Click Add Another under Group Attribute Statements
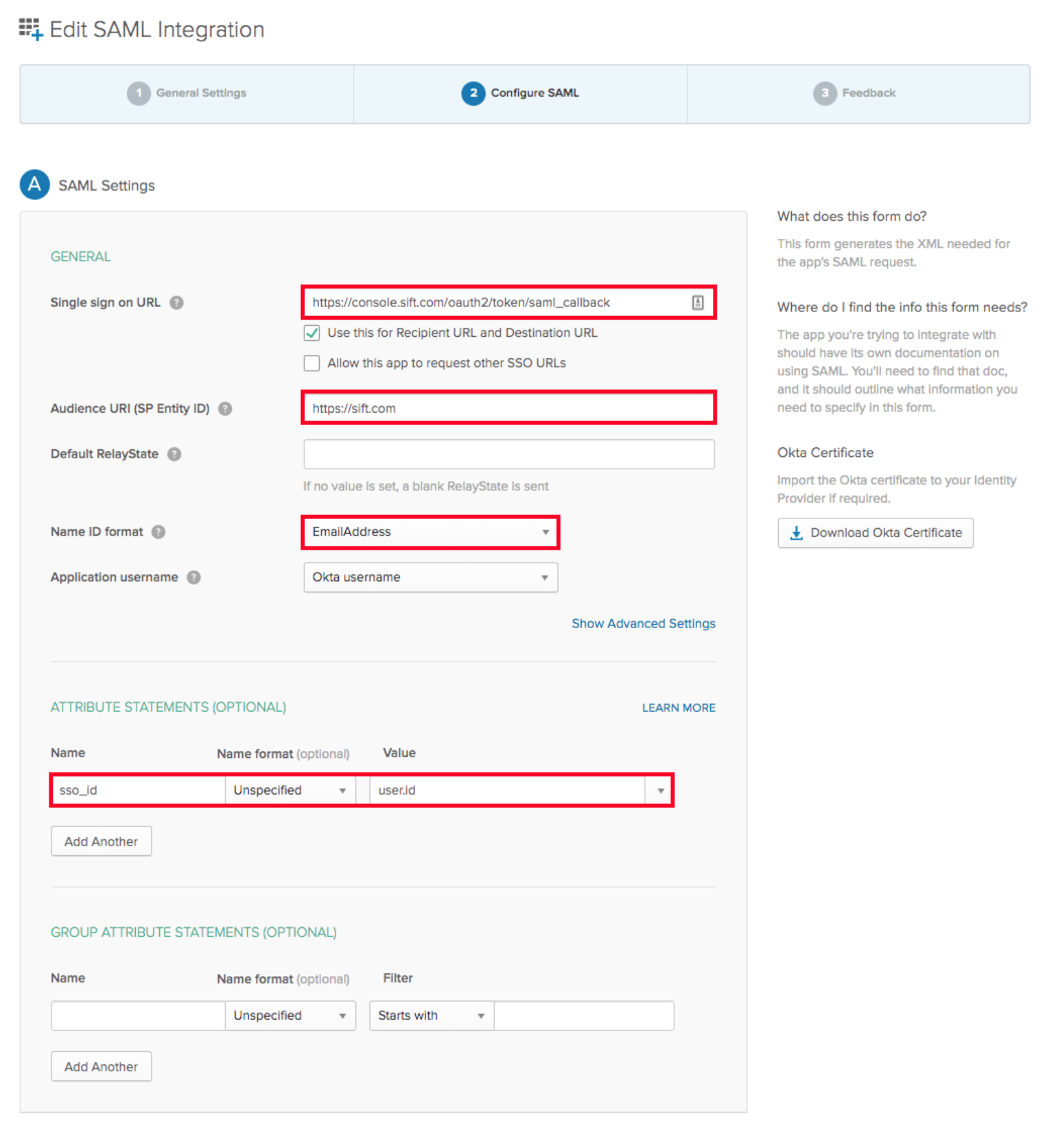 pyautogui.click(x=101, y=1067)
